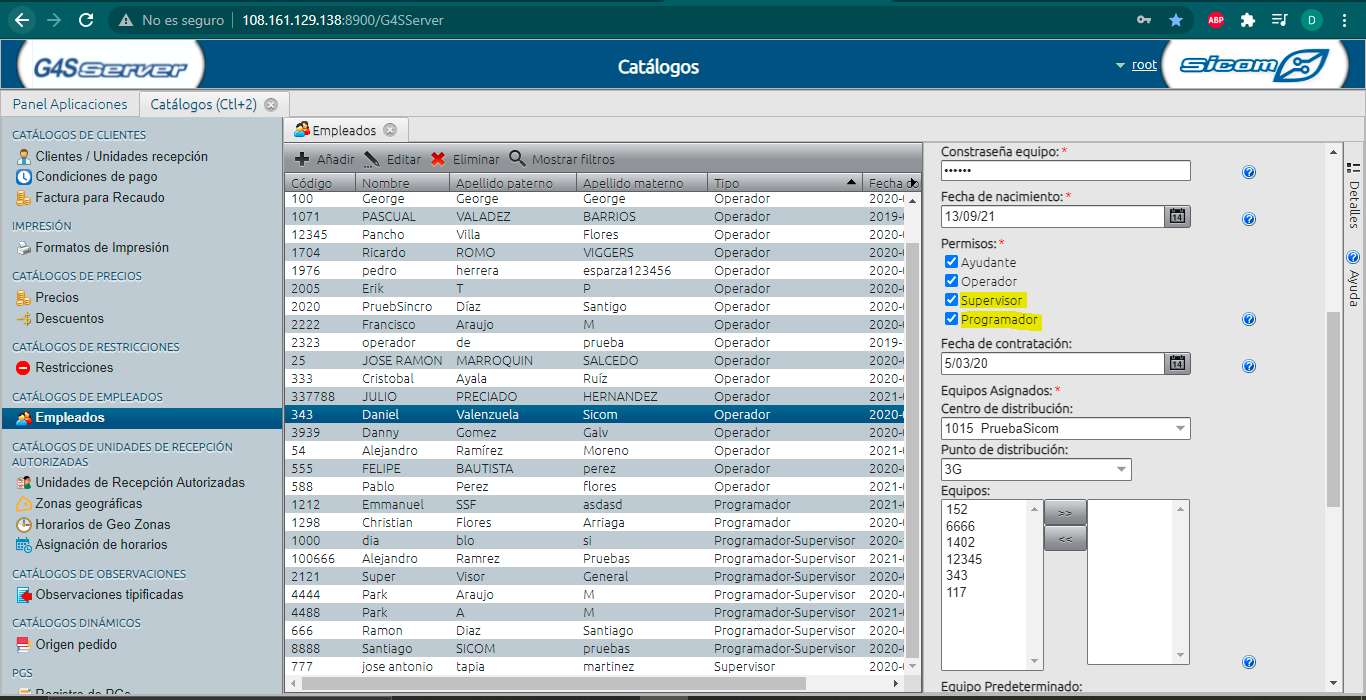Click help icon beside Fecha de contratación
This screenshot has width=1366, height=700.
(x=1249, y=366)
